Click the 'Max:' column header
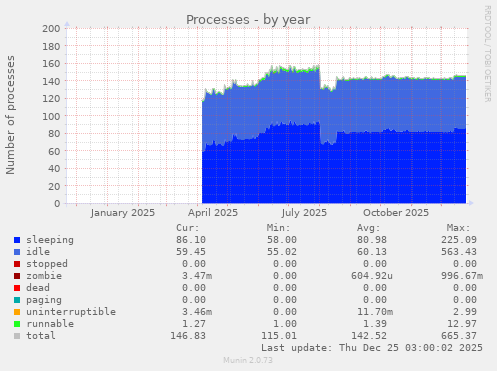 pyautogui.click(x=458, y=228)
